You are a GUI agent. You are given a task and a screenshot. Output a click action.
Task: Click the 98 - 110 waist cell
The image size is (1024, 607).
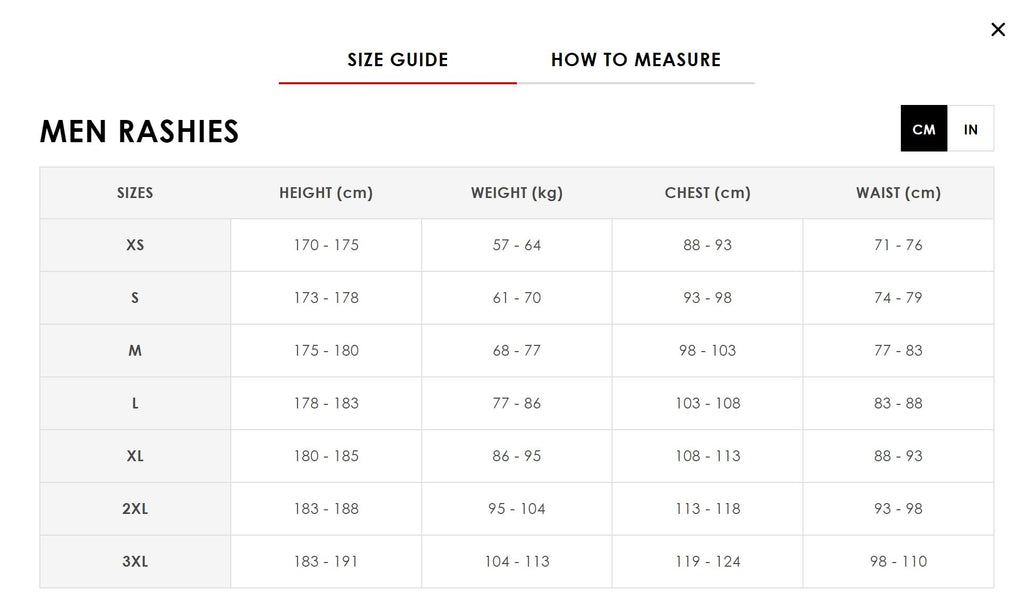pyautogui.click(x=898, y=562)
